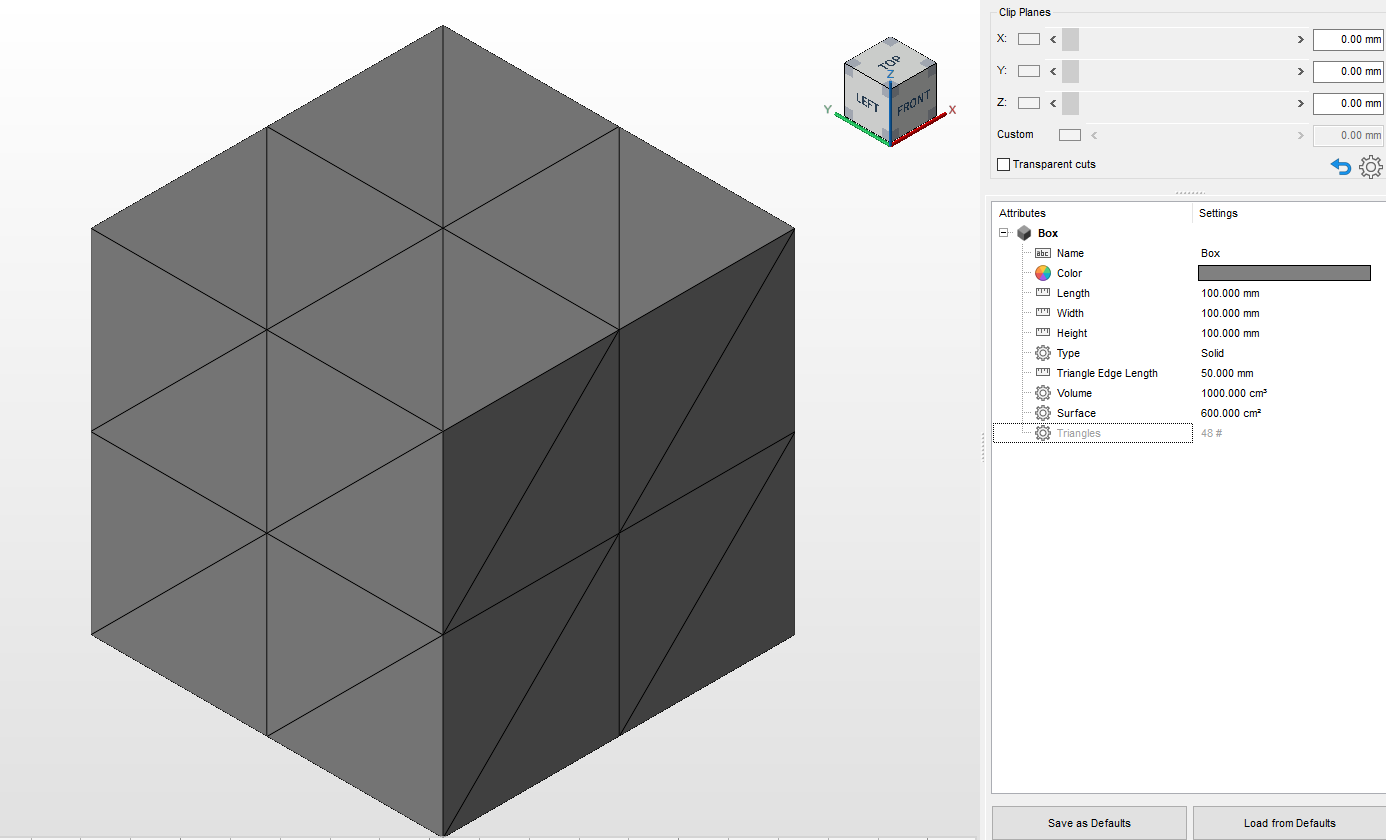
Task: Open the Clip Planes settings gear icon
Action: click(1370, 167)
